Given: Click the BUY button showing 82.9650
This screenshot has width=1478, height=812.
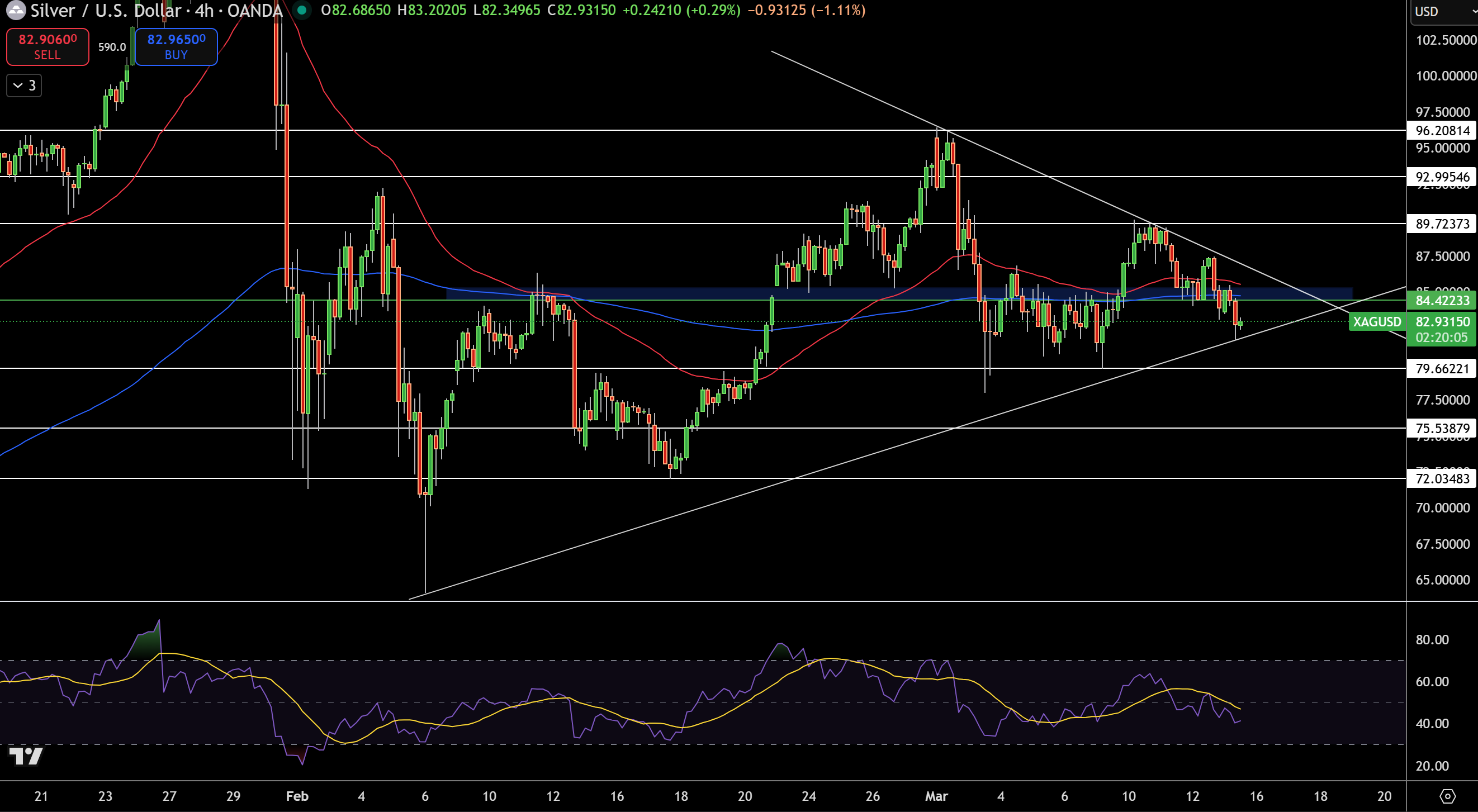Looking at the screenshot, I should point(176,46).
